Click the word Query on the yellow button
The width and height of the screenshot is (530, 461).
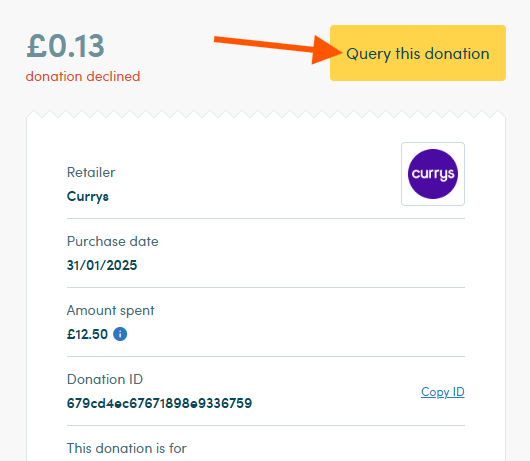click(368, 54)
